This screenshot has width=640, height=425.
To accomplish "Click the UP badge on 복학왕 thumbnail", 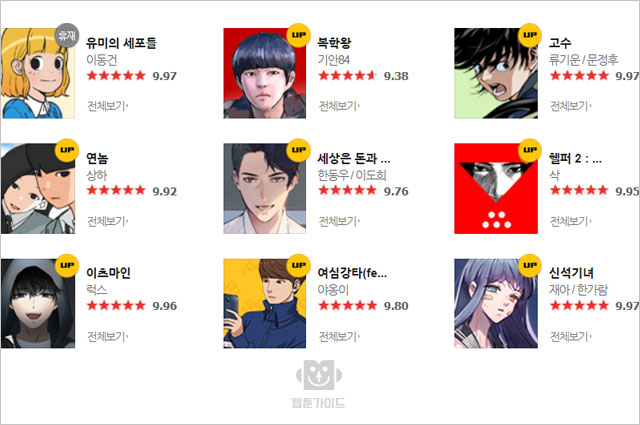I will pyautogui.click(x=298, y=35).
